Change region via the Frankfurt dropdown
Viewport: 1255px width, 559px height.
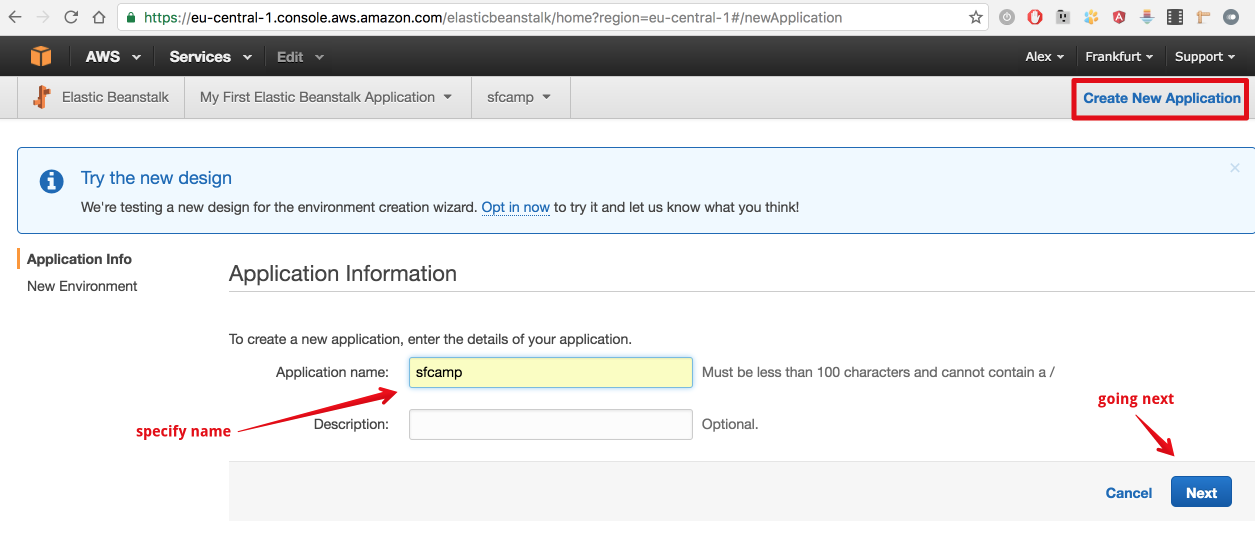[x=1119, y=57]
